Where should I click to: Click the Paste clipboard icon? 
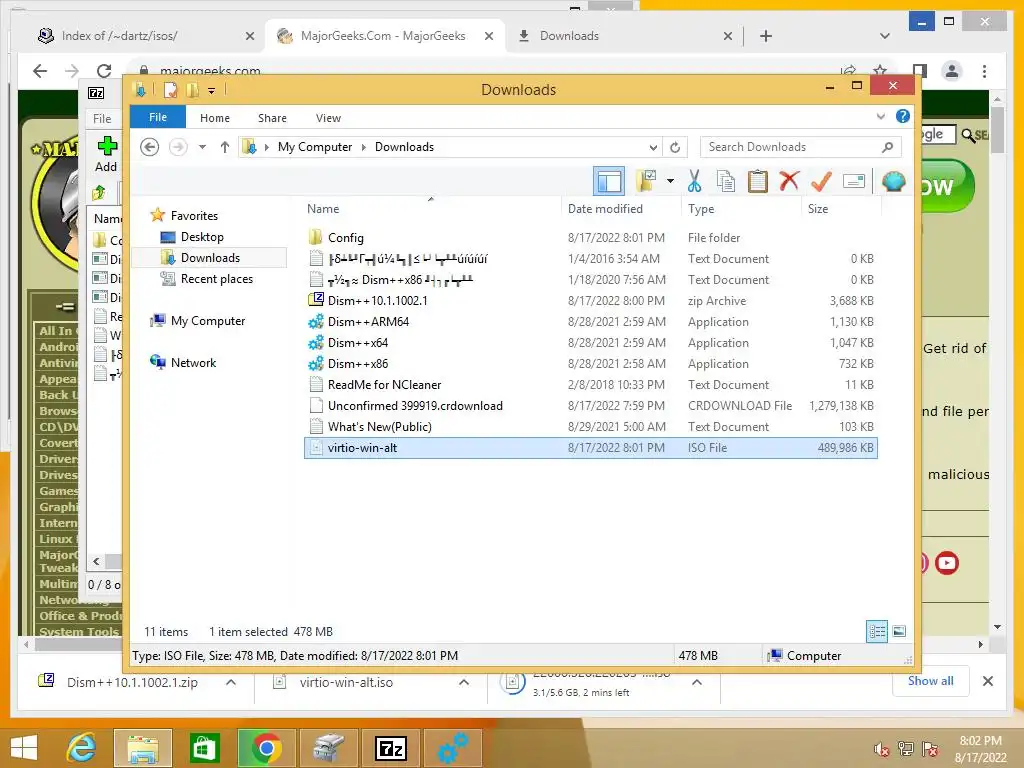point(758,181)
